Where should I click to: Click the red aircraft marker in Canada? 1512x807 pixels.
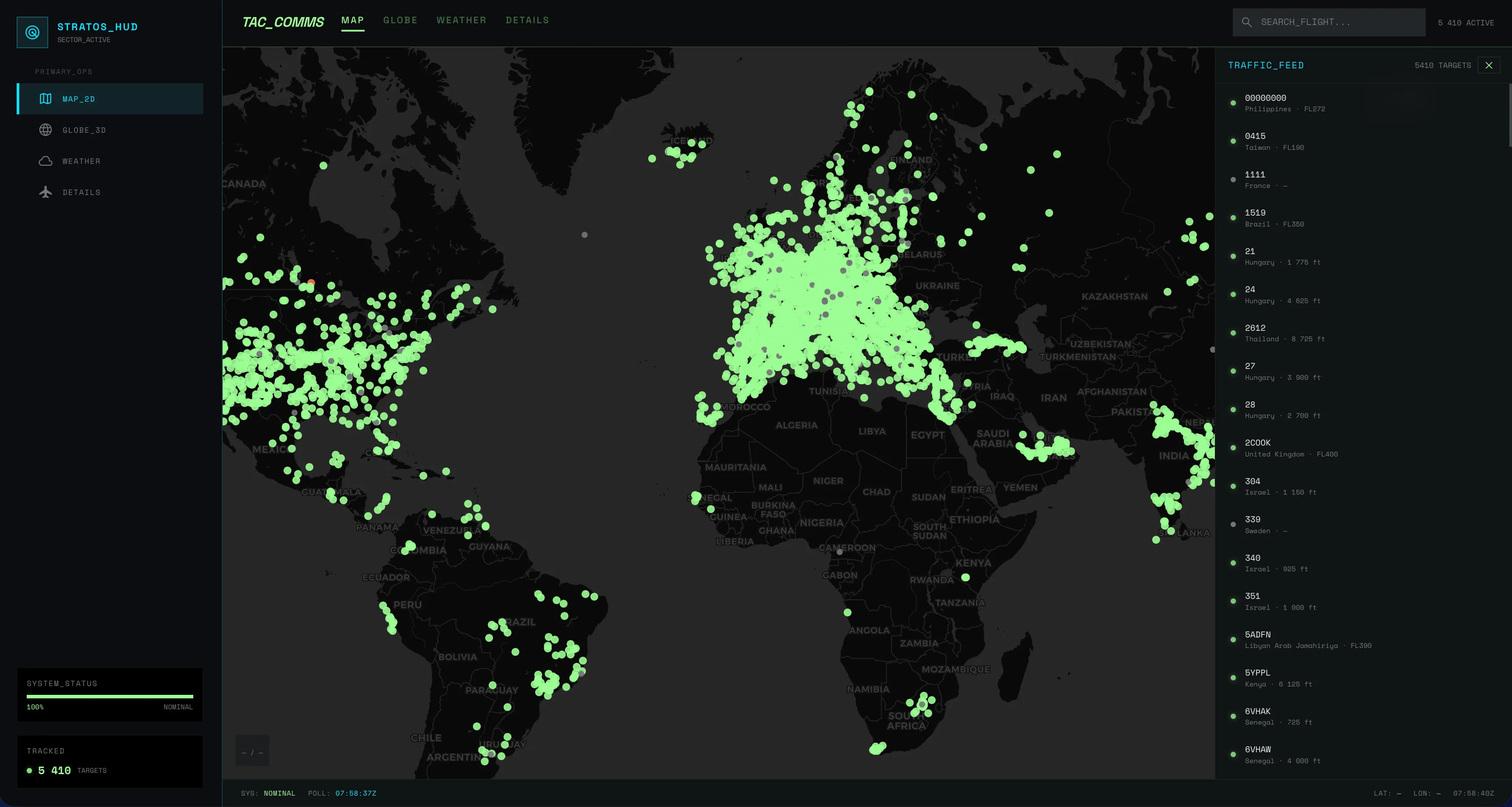pos(311,283)
